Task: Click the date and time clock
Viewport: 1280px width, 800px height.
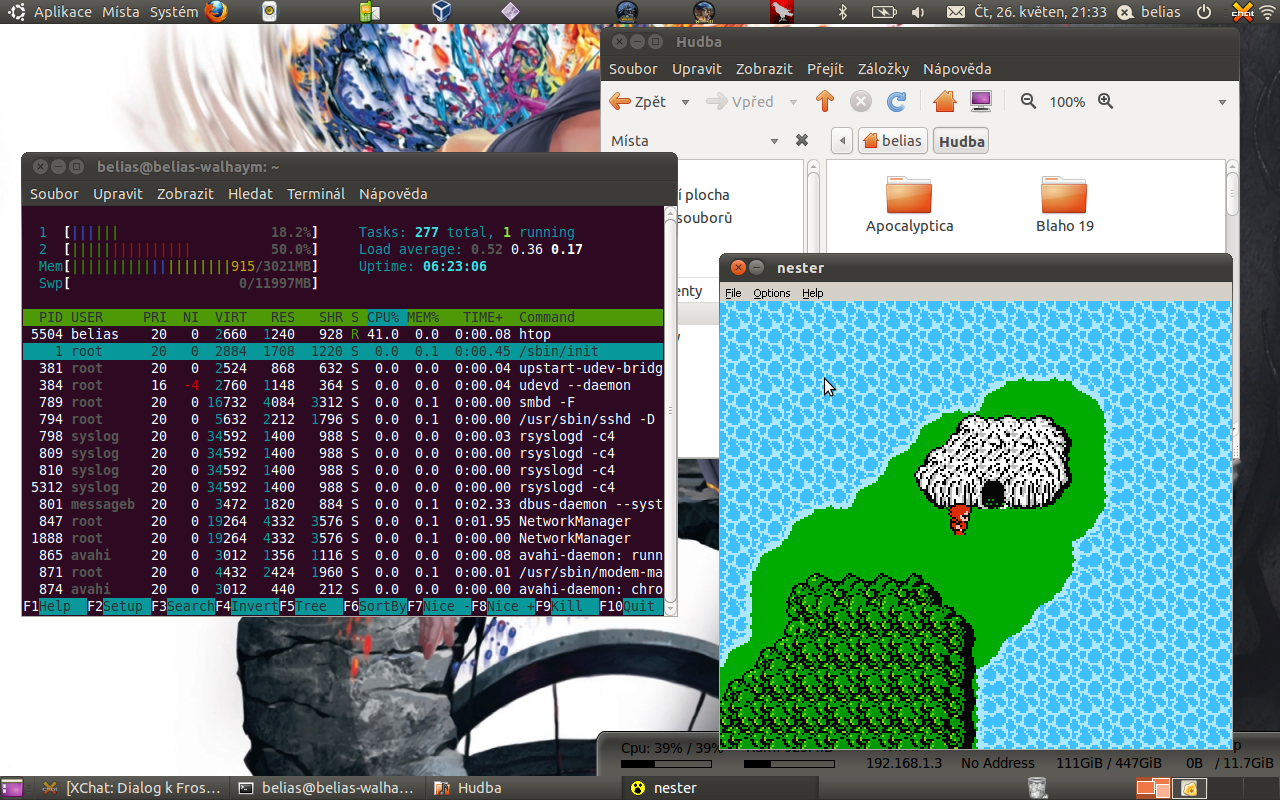Action: (x=1039, y=12)
